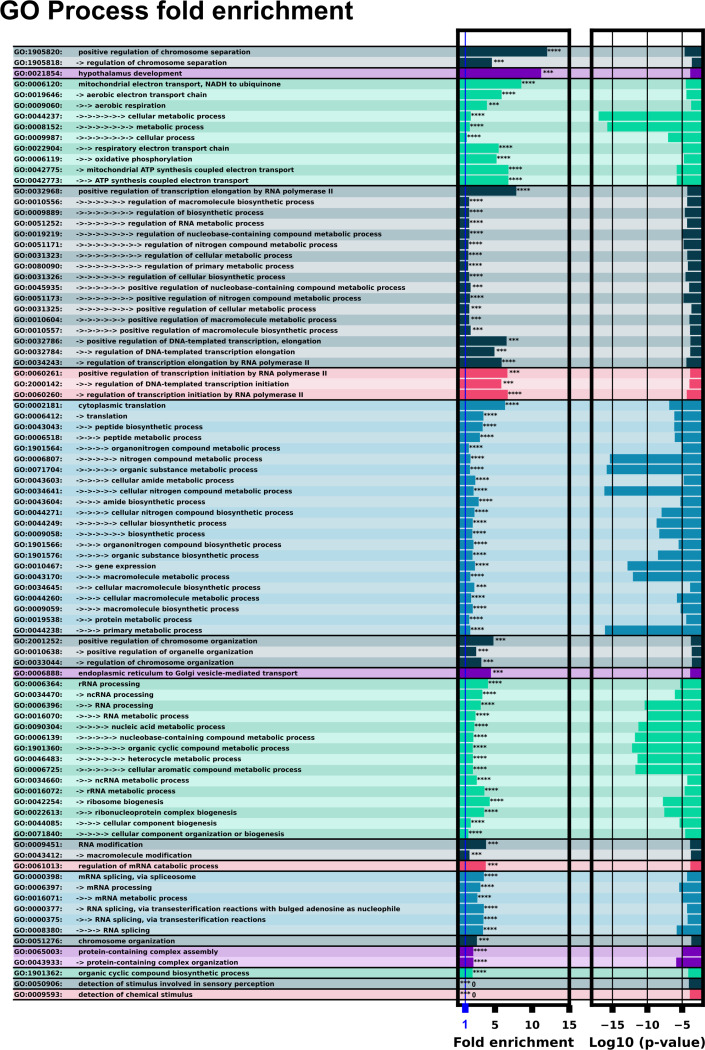This screenshot has width=705, height=1050.
Task: Click the 'aerobic electron transport chain' label
Action: pos(147,94)
